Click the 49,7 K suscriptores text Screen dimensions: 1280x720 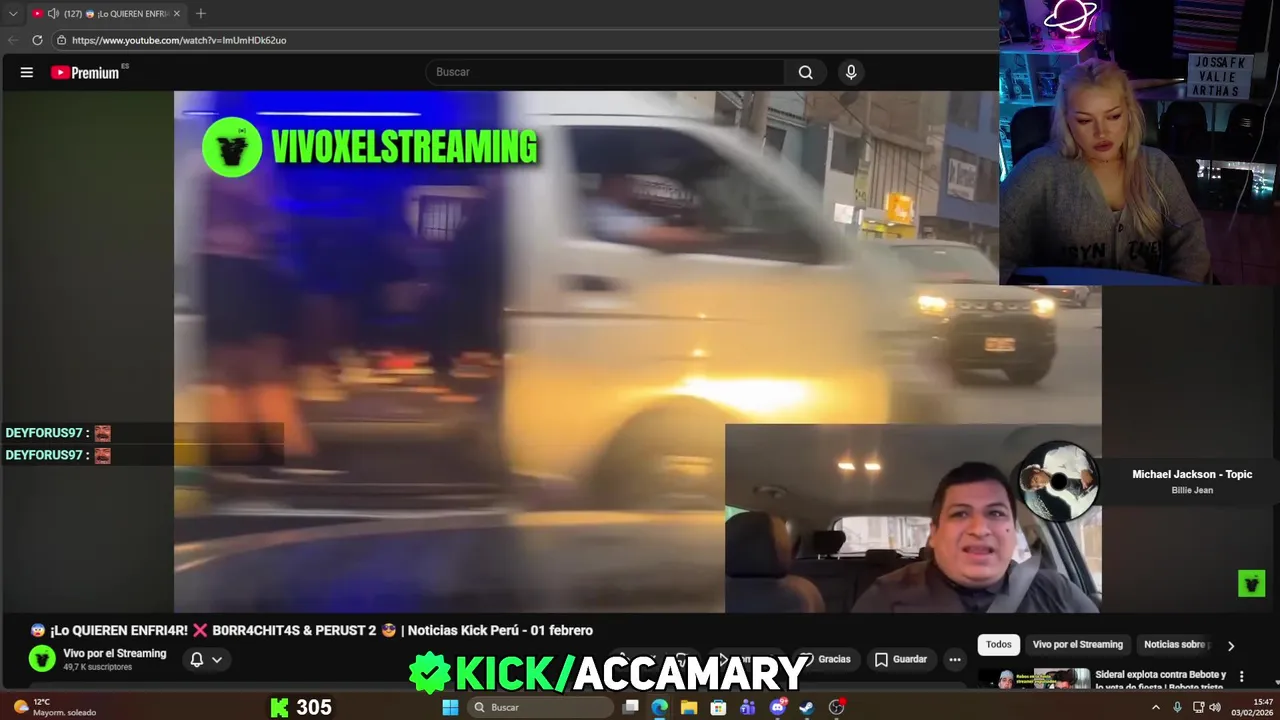pyautogui.click(x=97, y=667)
